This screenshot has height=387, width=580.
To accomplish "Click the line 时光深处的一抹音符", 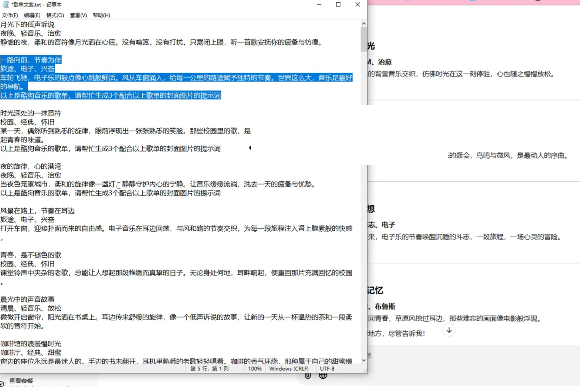I will click(x=31, y=113).
